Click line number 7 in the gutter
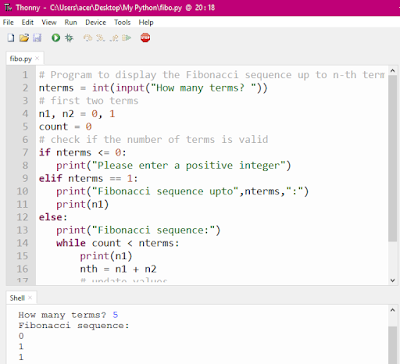 pos(25,152)
